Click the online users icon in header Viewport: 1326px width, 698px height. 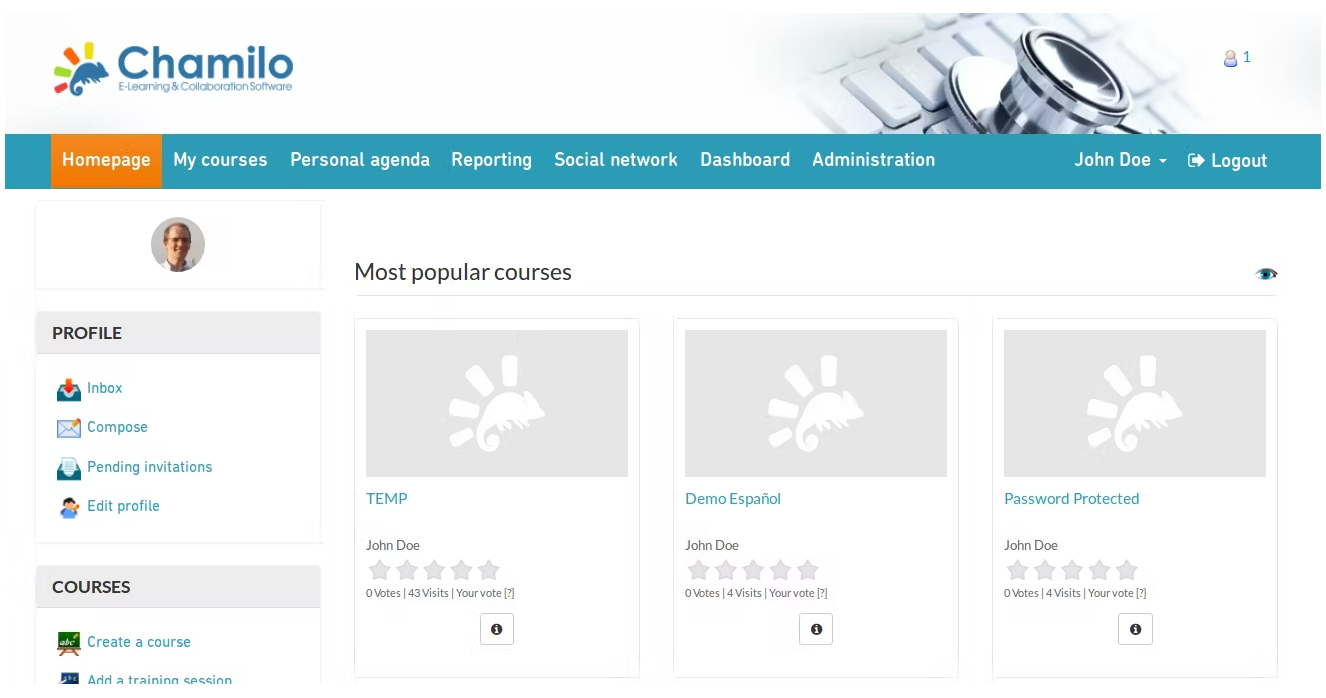click(1230, 58)
